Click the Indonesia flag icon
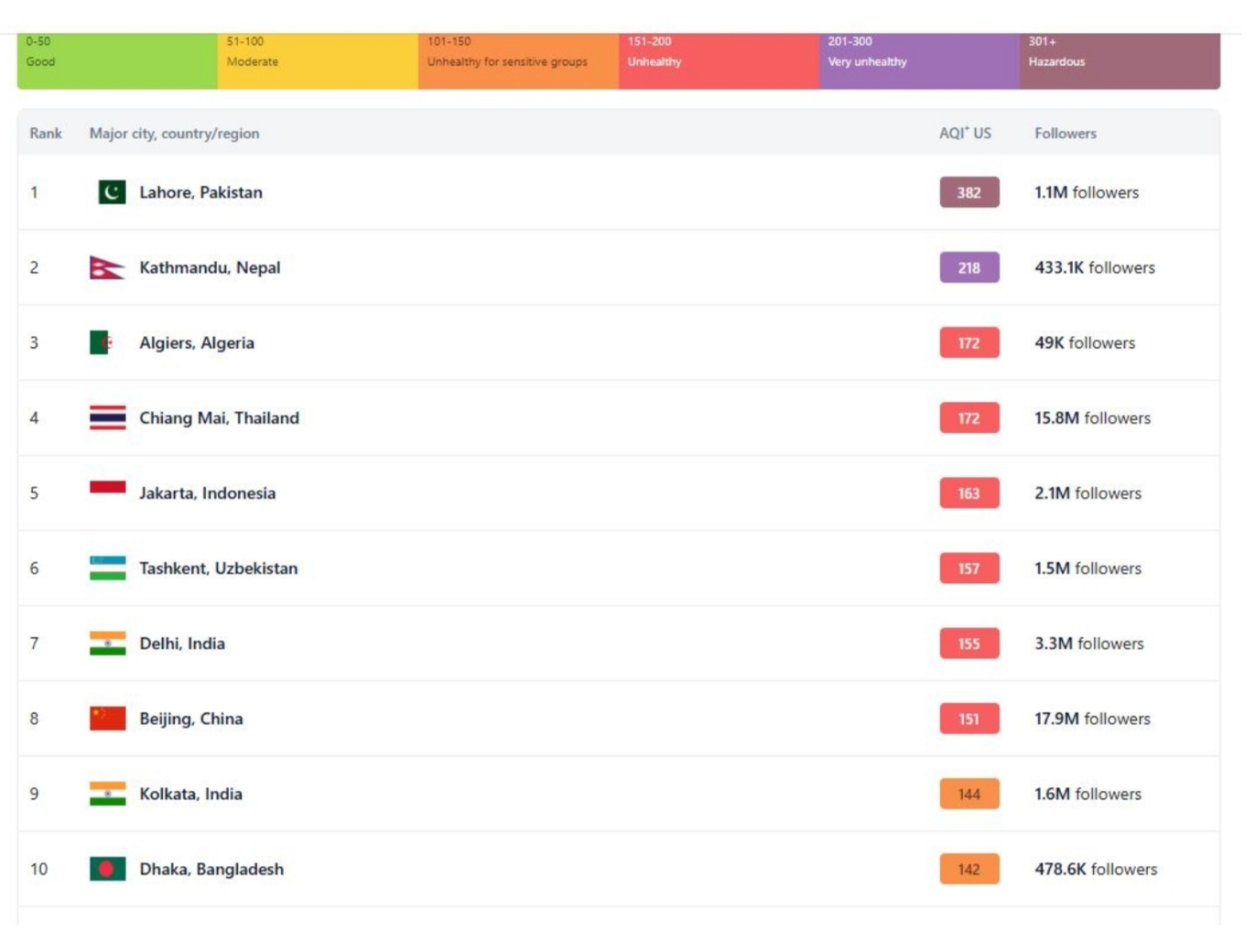 (107, 488)
